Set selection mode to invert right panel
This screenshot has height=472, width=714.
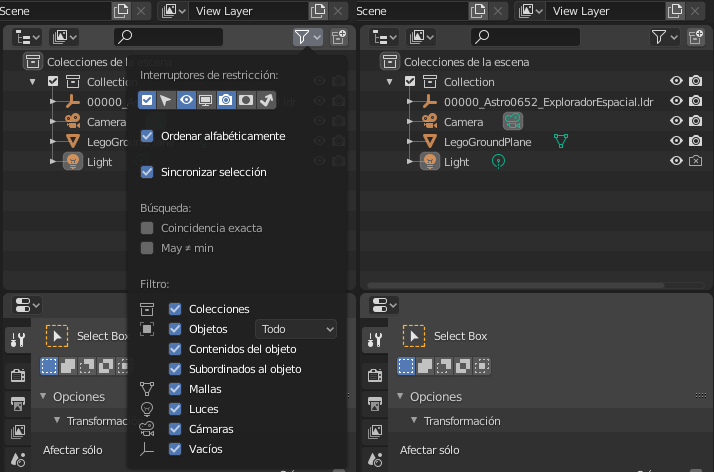pos(463,366)
